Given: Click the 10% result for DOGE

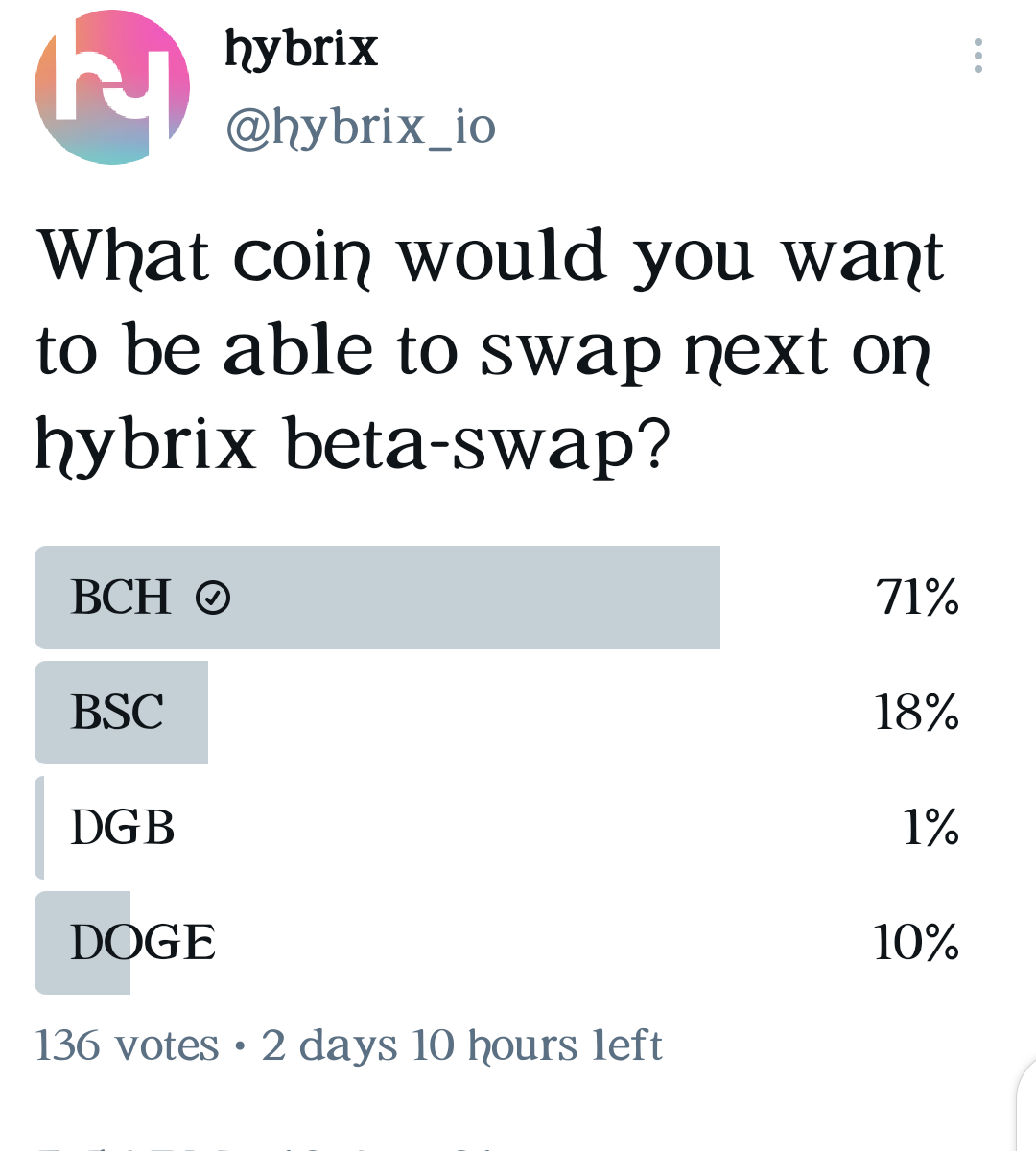Looking at the screenshot, I should click(917, 943).
